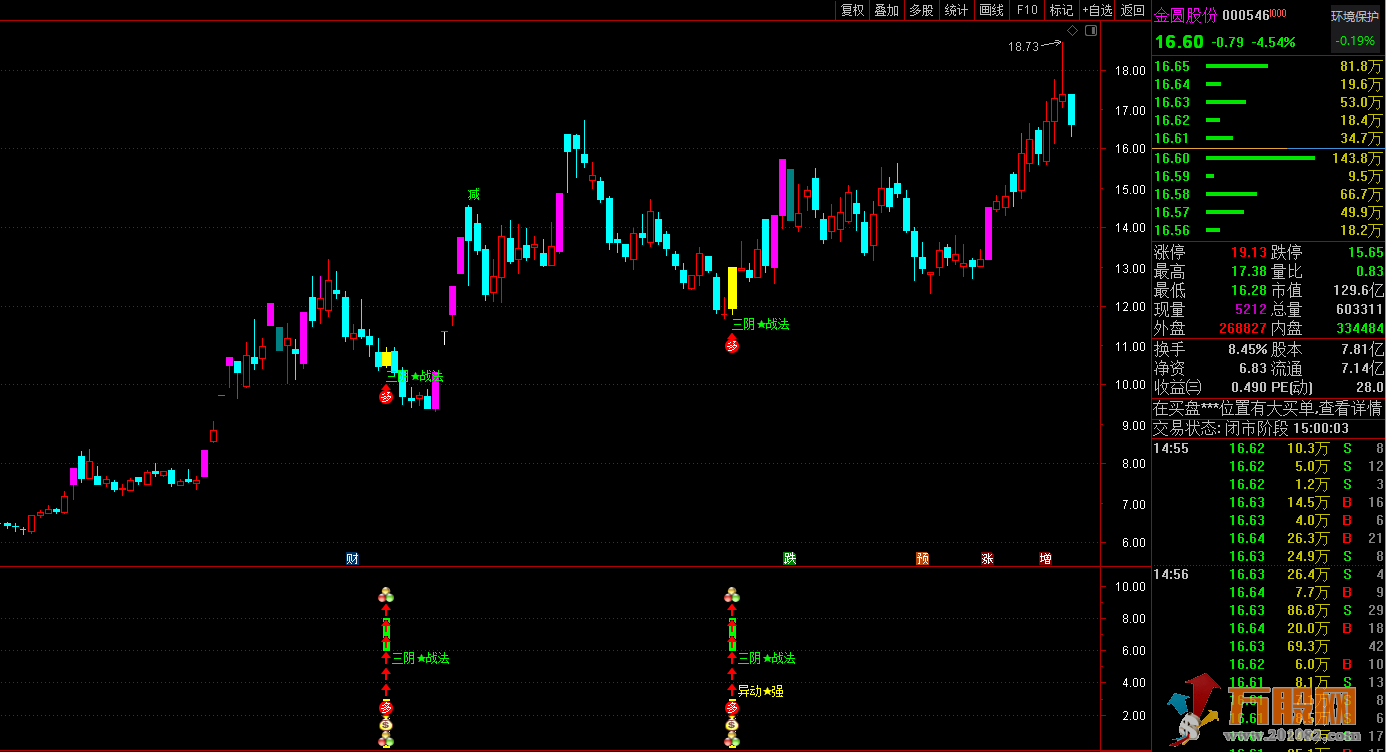Click the diamond icon above the chart

[1072, 31]
